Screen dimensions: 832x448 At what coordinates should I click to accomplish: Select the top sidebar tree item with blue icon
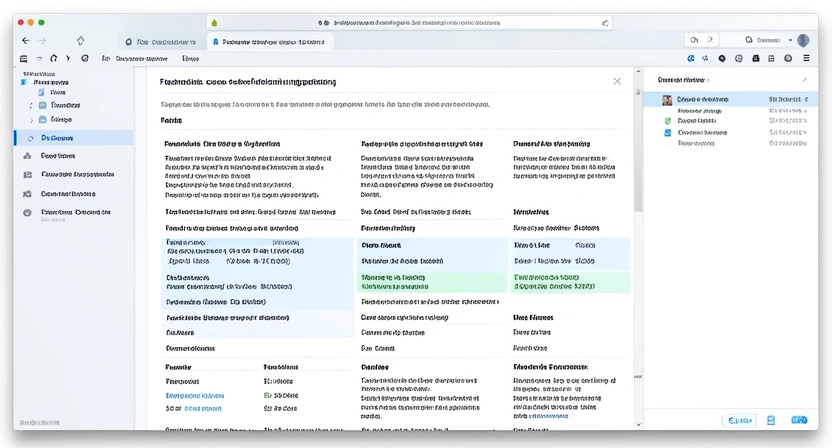[x=45, y=82]
